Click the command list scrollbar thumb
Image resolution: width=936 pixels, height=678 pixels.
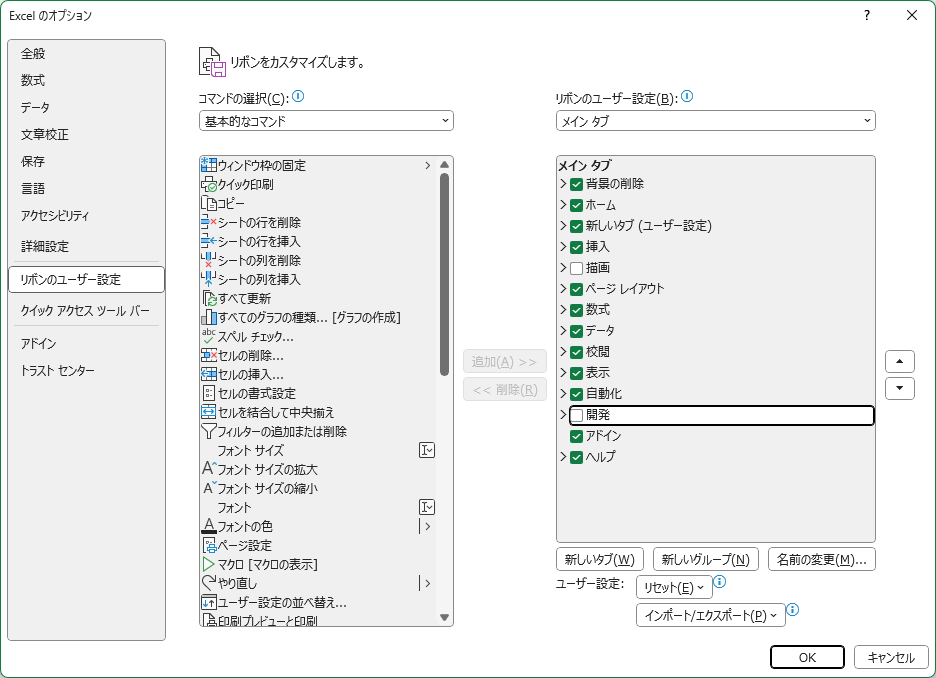click(444, 275)
